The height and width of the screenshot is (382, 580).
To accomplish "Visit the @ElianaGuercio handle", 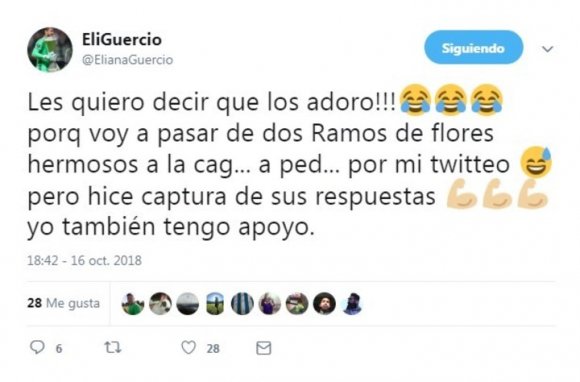I will [x=127, y=60].
